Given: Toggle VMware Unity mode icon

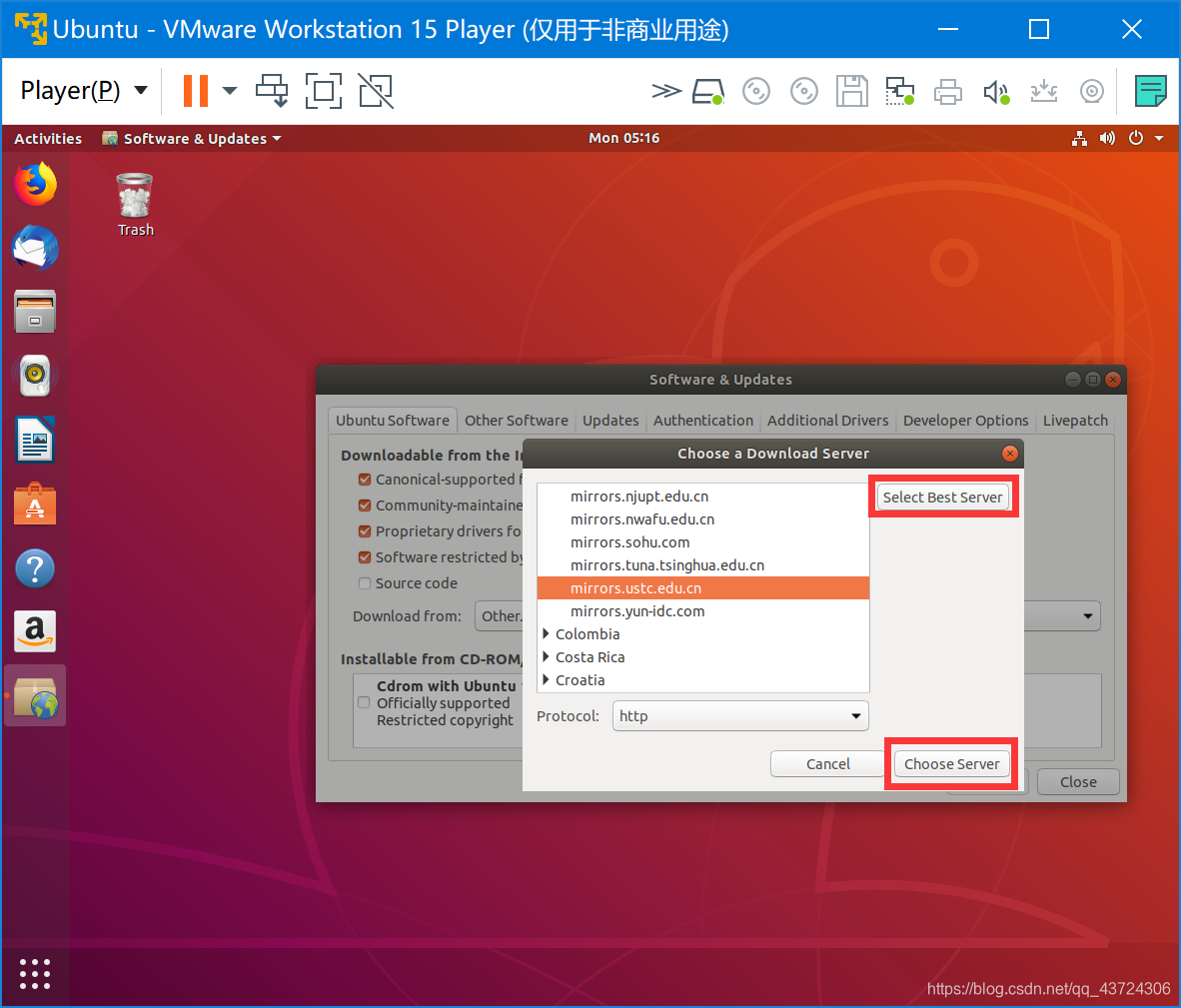Looking at the screenshot, I should [376, 91].
